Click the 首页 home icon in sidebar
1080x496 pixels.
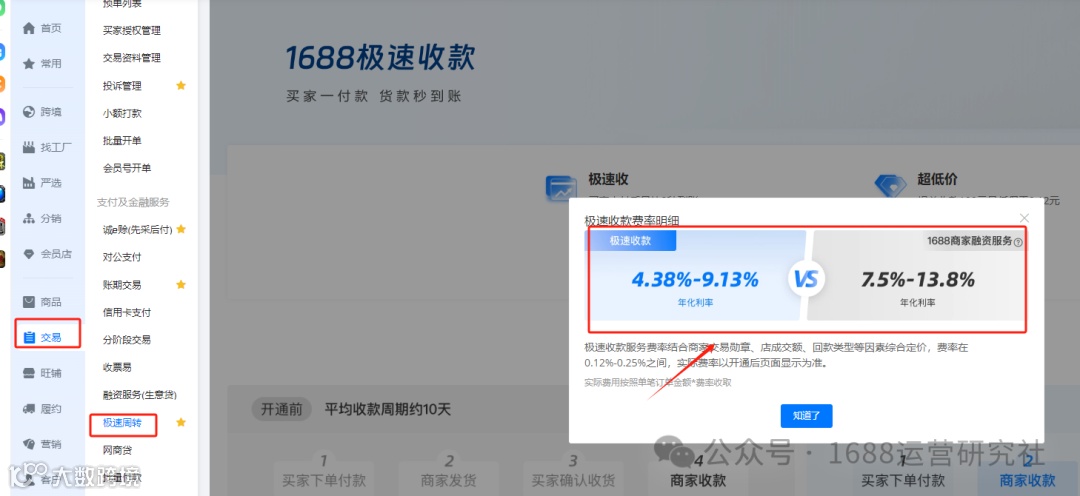[28, 28]
